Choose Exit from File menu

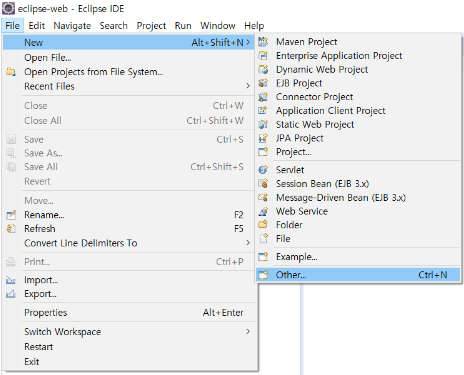(129, 361)
